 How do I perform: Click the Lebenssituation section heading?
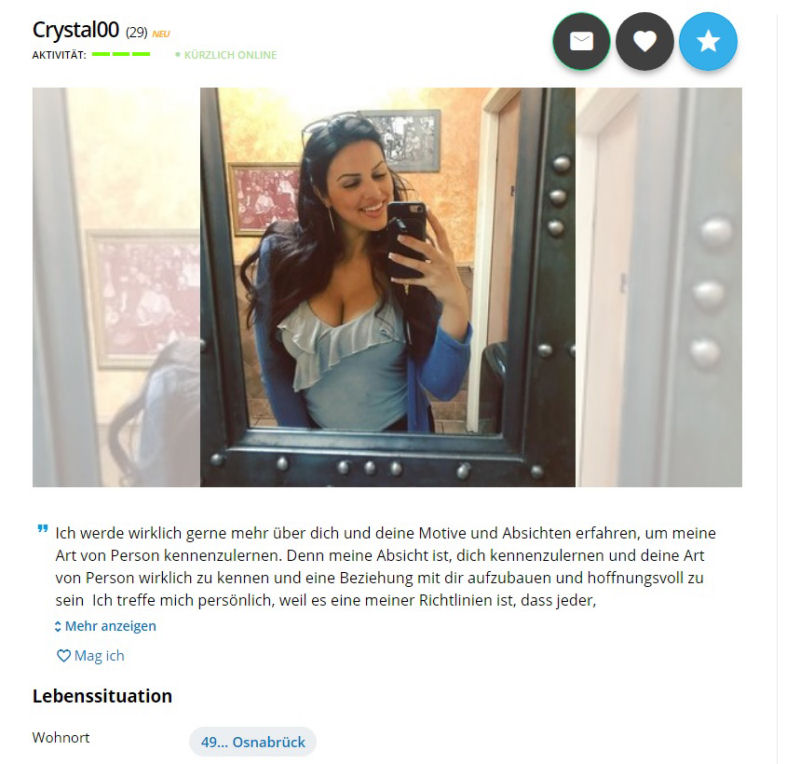coord(102,696)
